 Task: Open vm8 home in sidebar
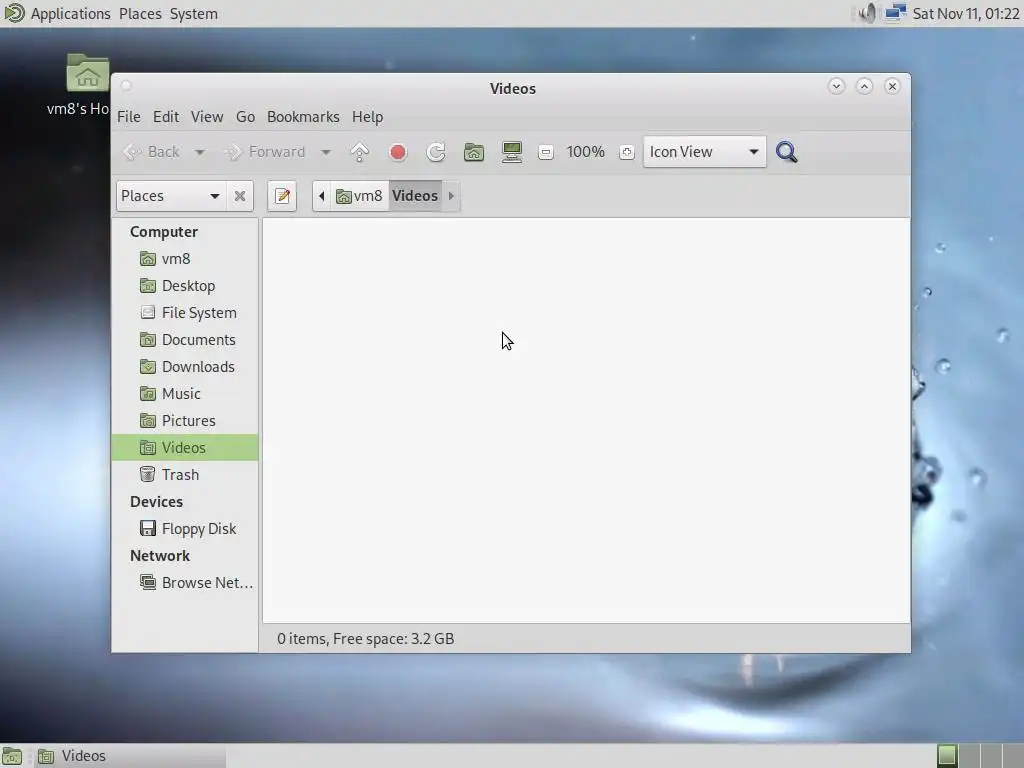click(x=185, y=259)
